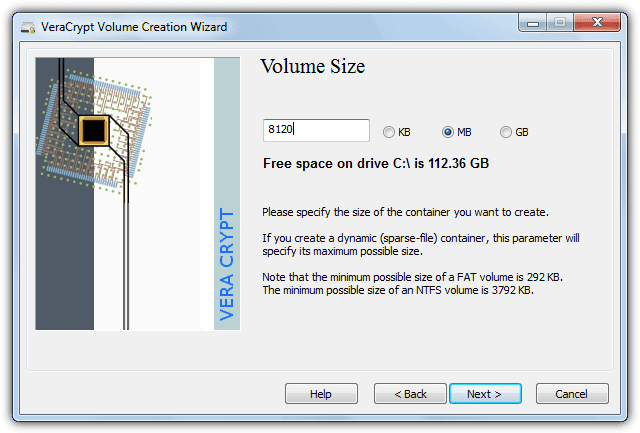Screen dimensions: 640x433
Task: Click 'The minimum possible size of an NTFS volume is 3792 KB.' line
Action: click(398, 290)
